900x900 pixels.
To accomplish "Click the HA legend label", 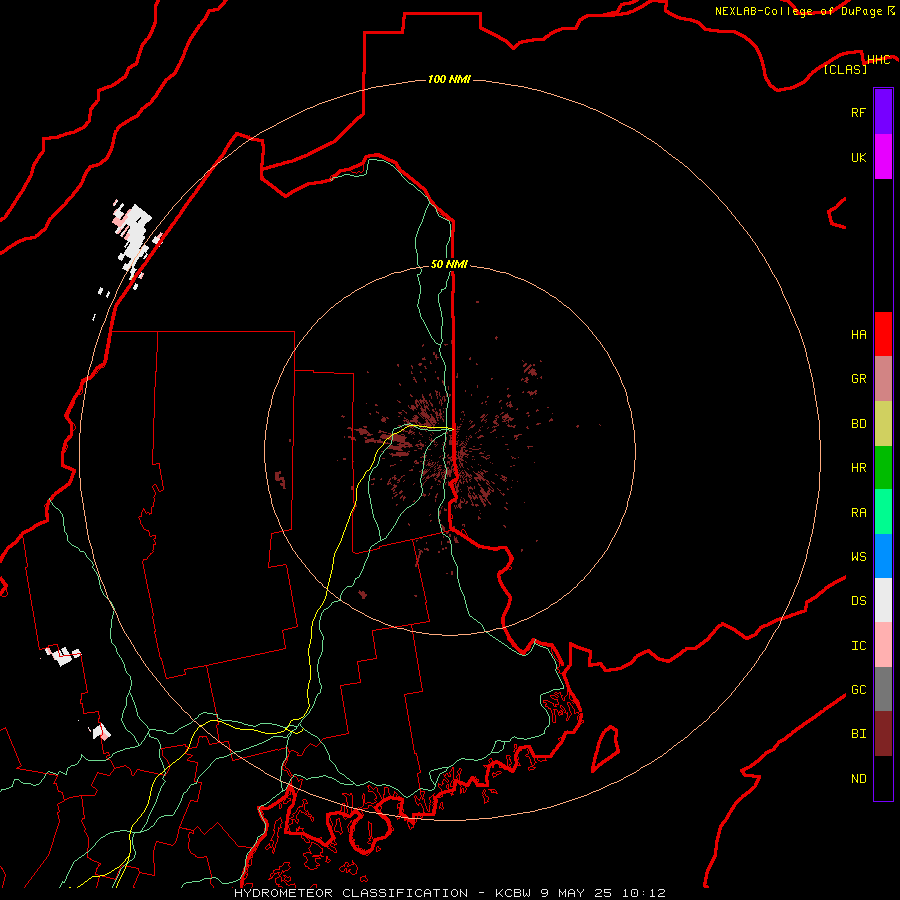I will click(x=858, y=334).
